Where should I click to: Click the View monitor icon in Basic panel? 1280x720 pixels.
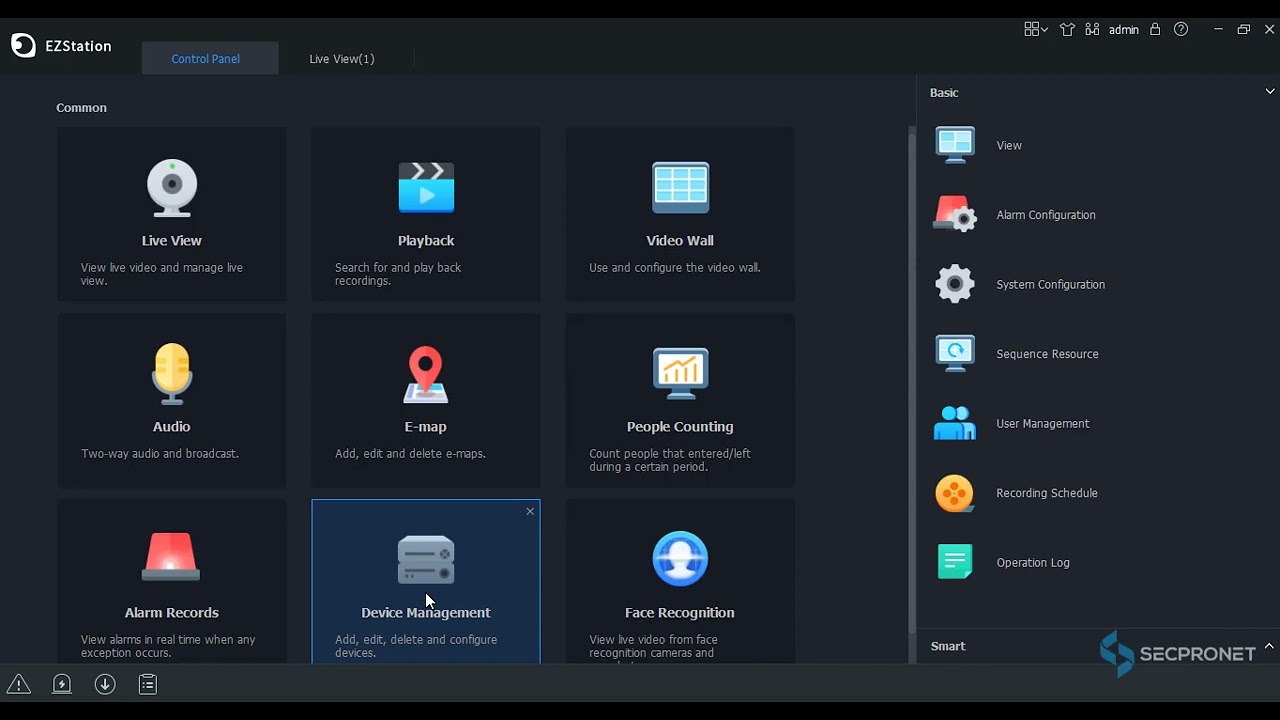pyautogui.click(x=955, y=145)
